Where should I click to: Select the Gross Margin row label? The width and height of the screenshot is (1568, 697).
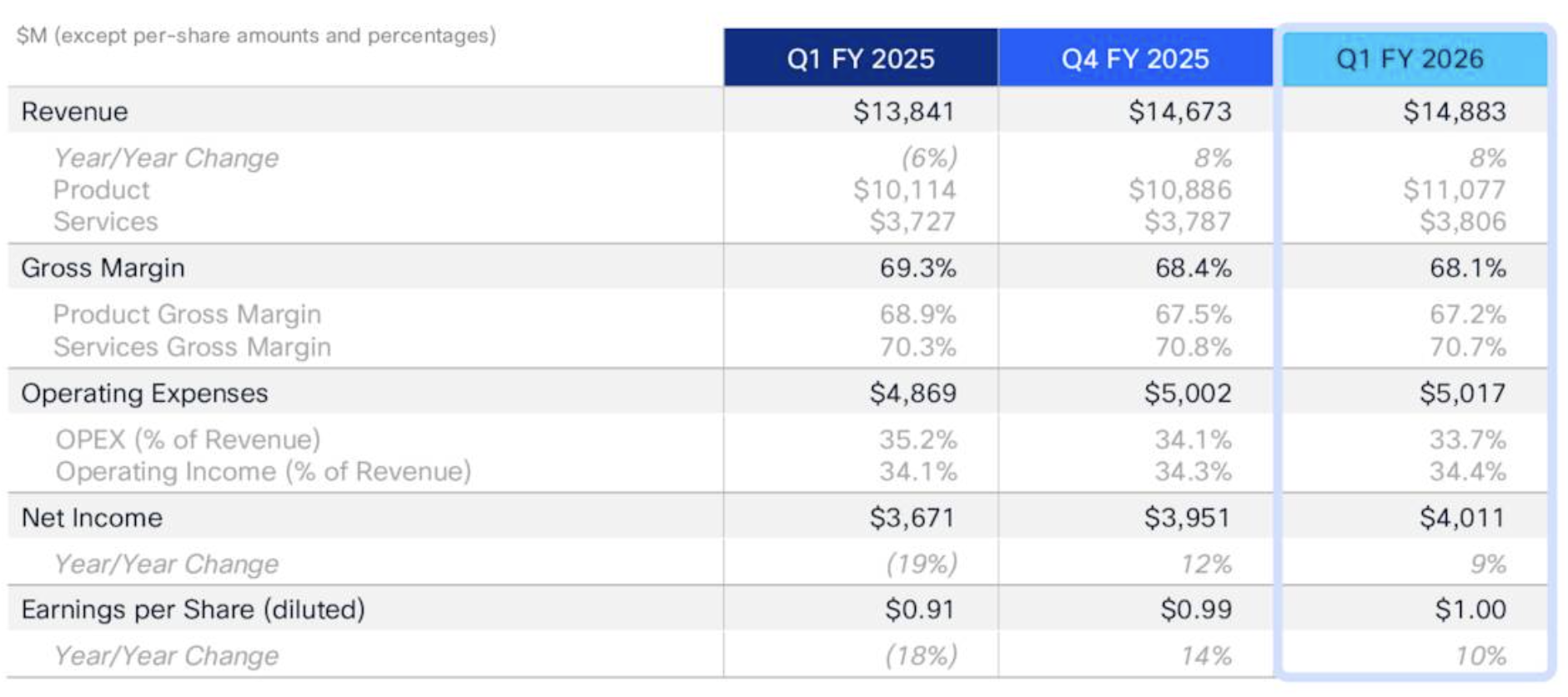pyautogui.click(x=103, y=268)
